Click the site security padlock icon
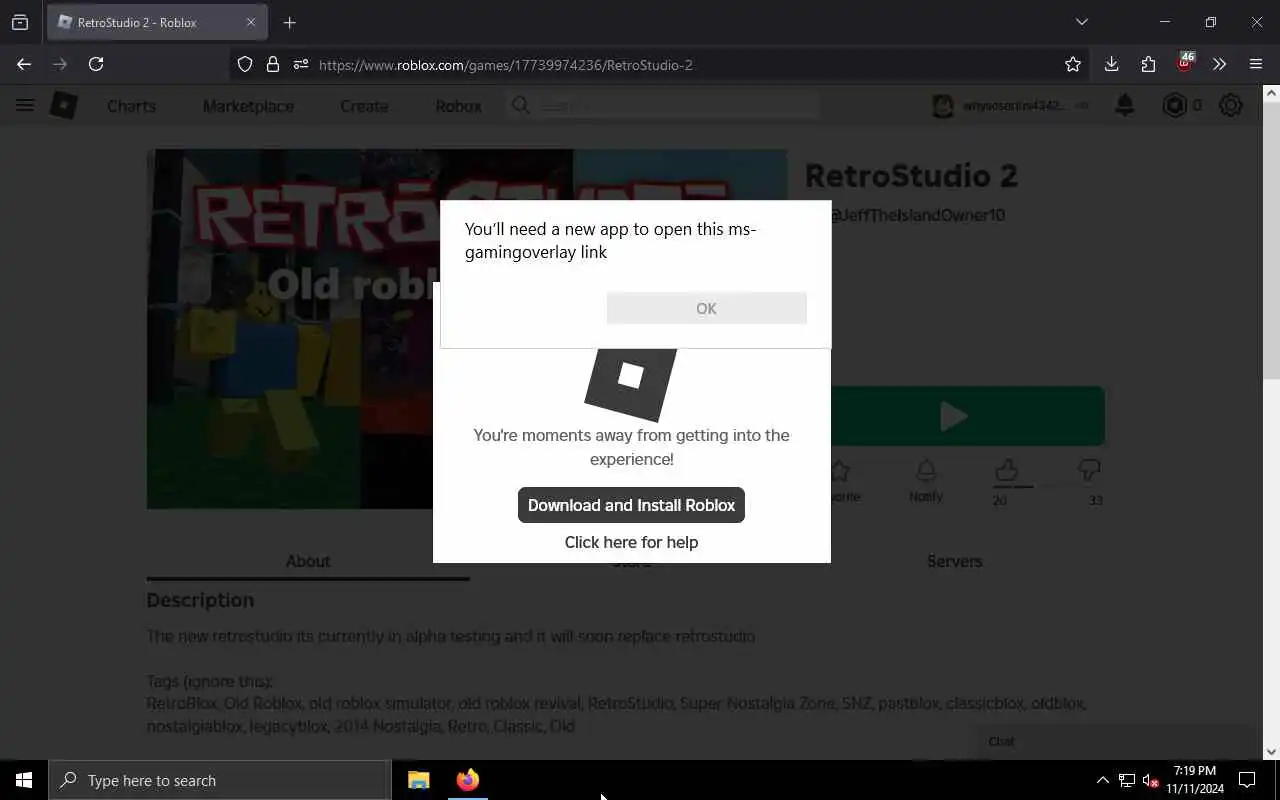 pyautogui.click(x=273, y=64)
